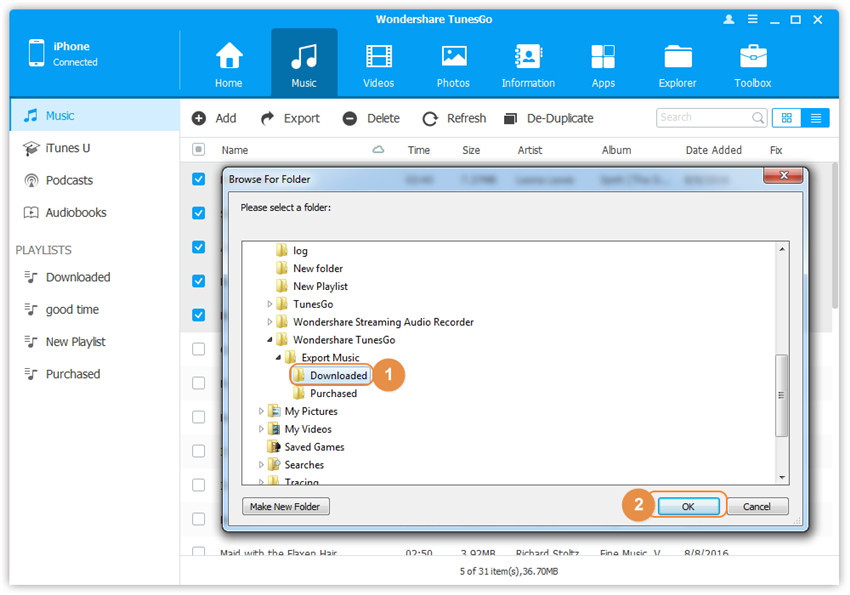Expand the TunesGo folder tree node
This screenshot has width=850, height=595.
coord(270,304)
